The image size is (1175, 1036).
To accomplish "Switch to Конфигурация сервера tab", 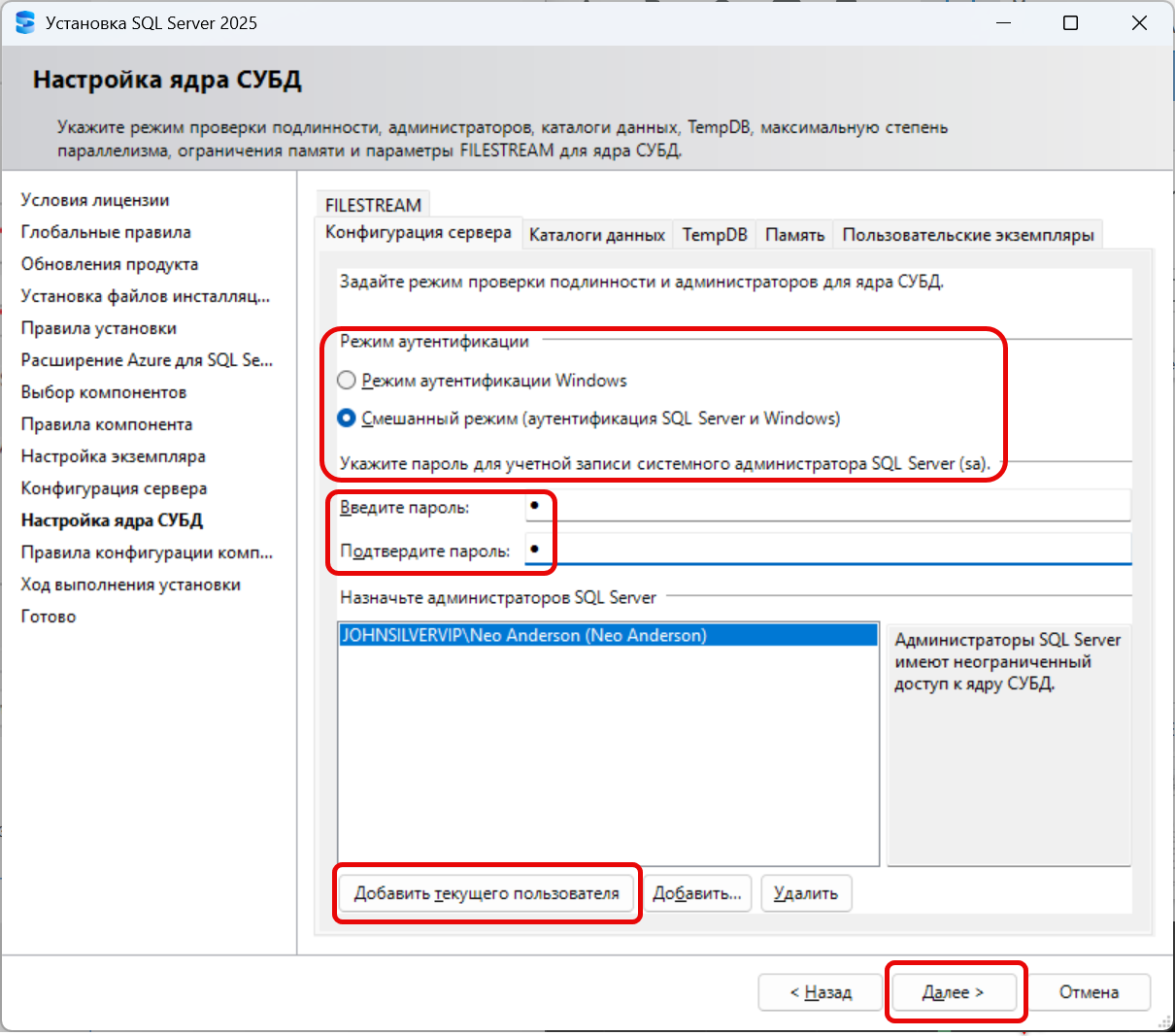I will point(419,233).
